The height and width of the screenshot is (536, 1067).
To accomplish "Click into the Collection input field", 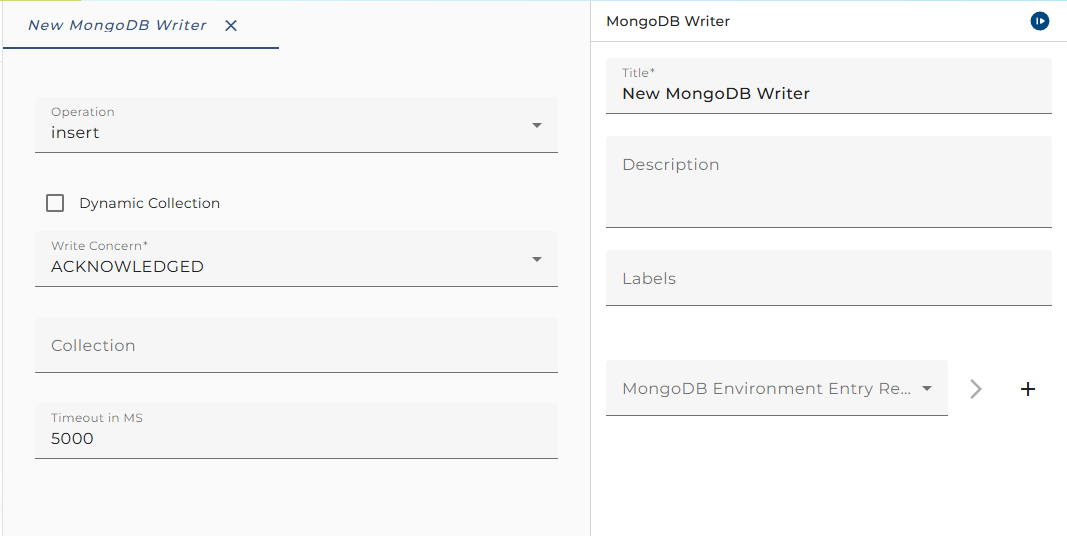I will 296,345.
